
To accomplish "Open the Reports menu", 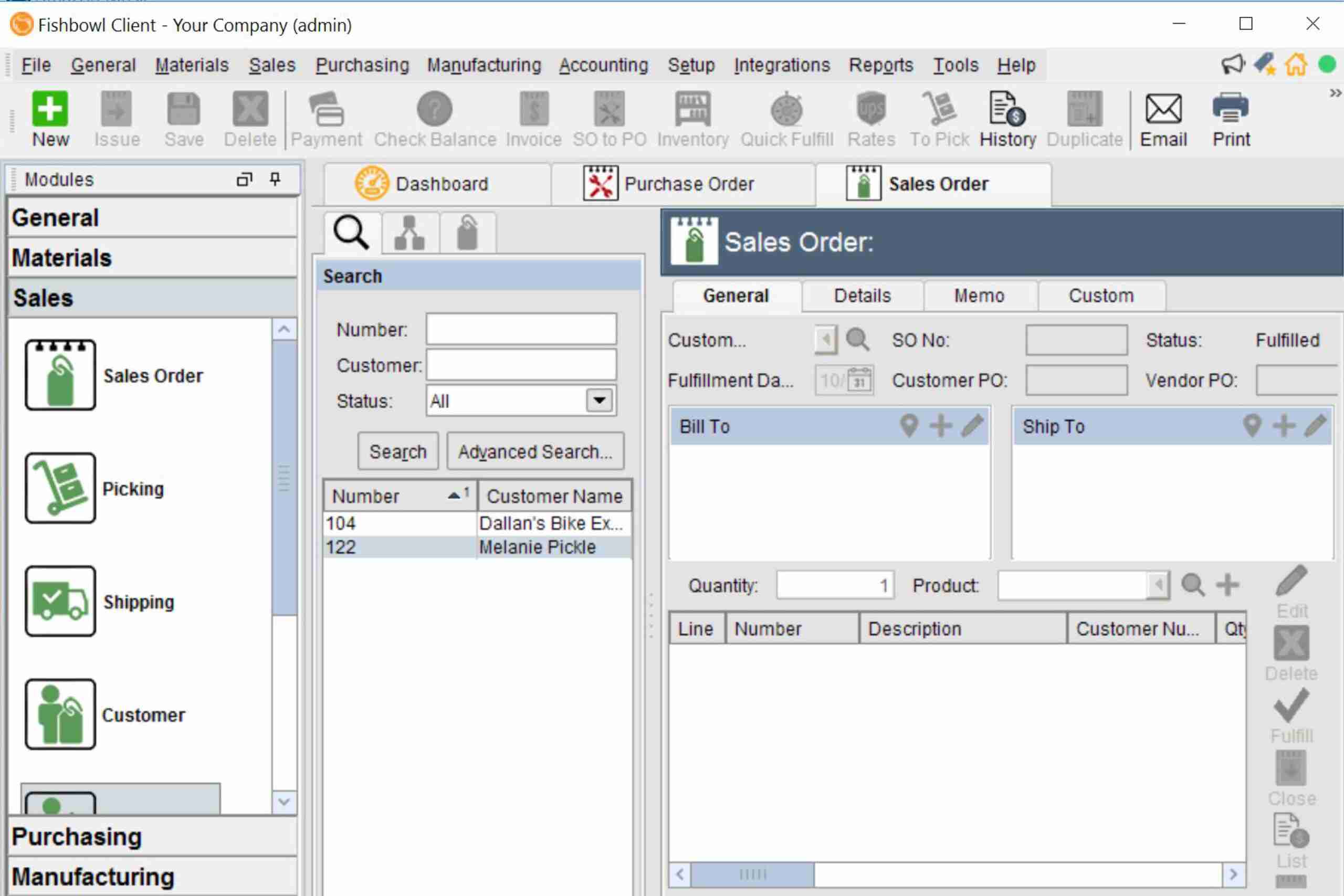I will (x=880, y=65).
